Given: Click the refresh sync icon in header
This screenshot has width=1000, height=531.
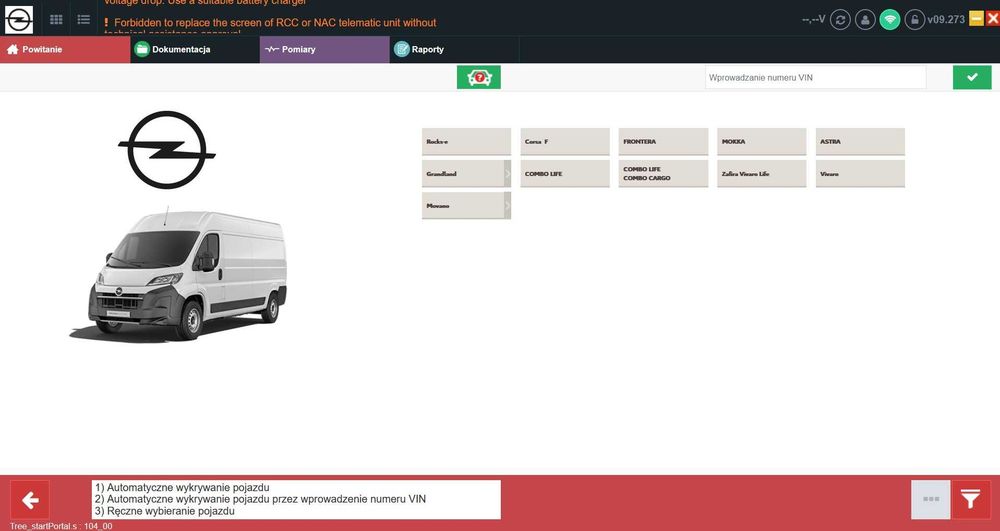Looking at the screenshot, I should tap(840, 19).
